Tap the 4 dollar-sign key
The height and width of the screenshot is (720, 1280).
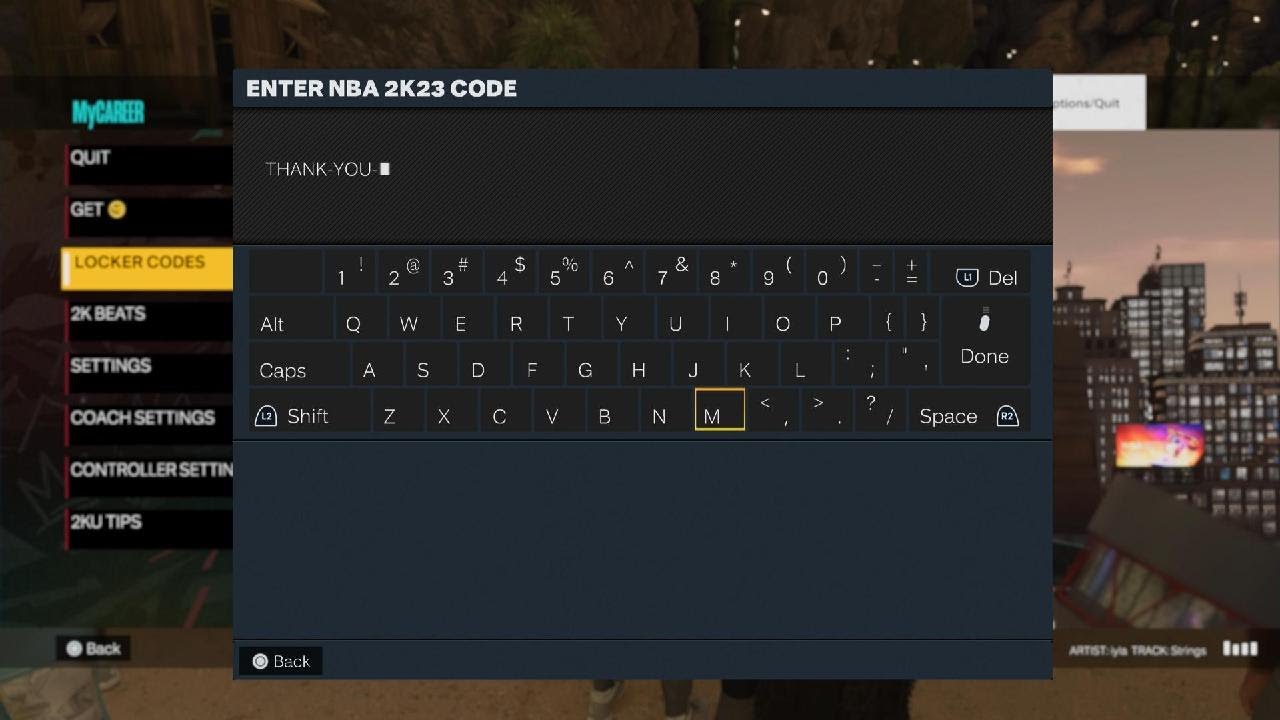pos(511,272)
